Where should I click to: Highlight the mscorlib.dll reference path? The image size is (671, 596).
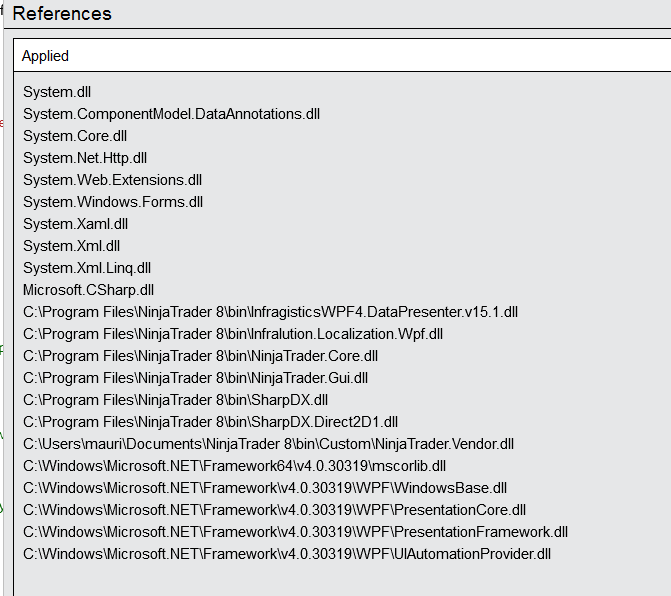click(x=235, y=466)
